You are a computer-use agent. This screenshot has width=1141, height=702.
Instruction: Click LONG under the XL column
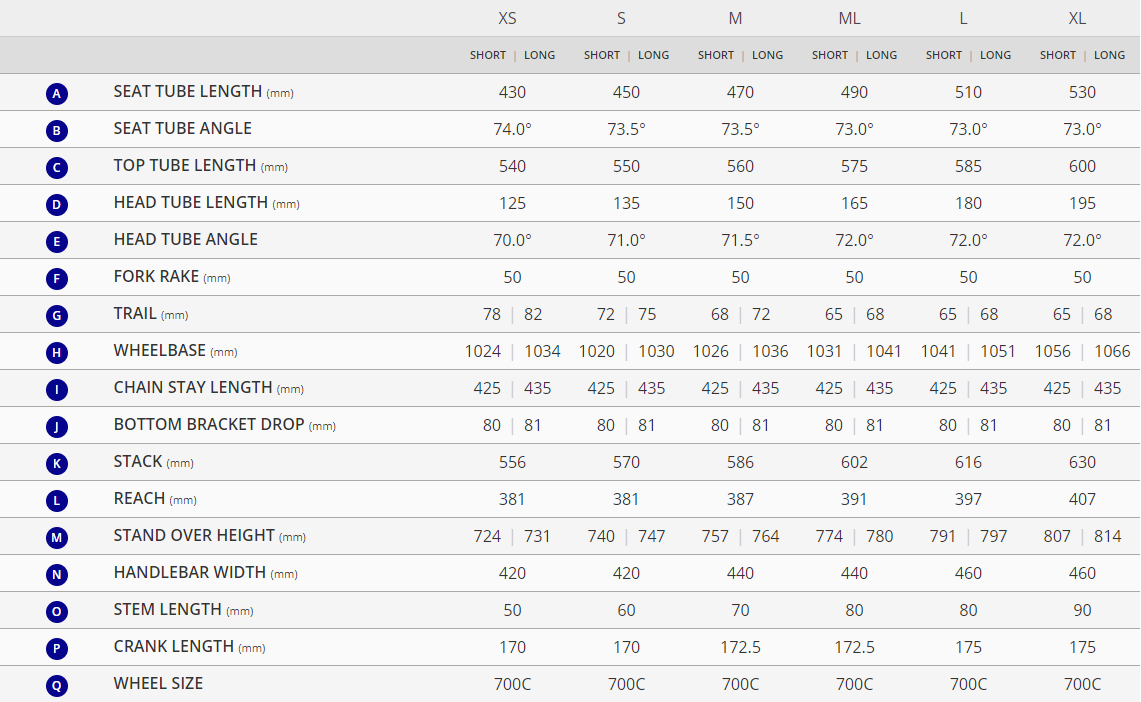click(x=1110, y=55)
